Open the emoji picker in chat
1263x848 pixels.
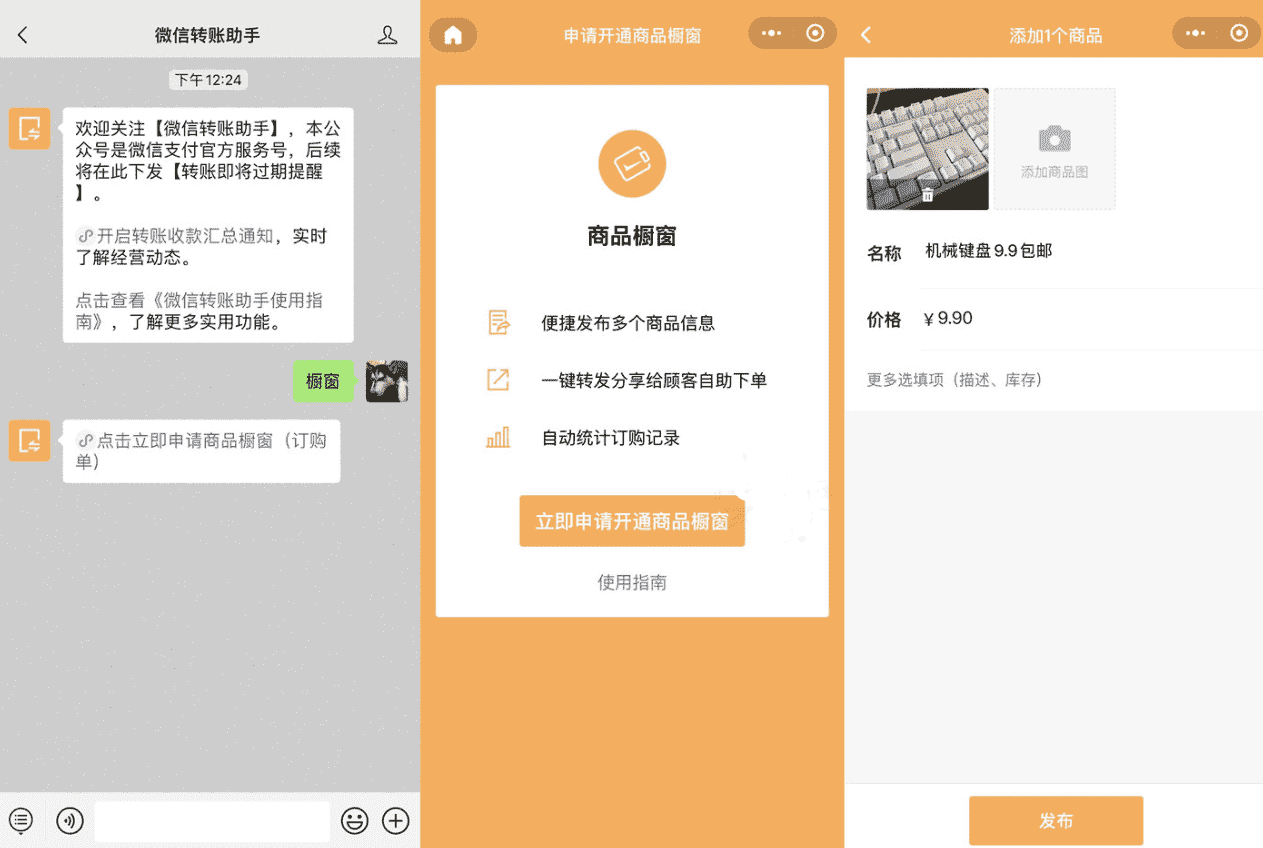point(354,821)
